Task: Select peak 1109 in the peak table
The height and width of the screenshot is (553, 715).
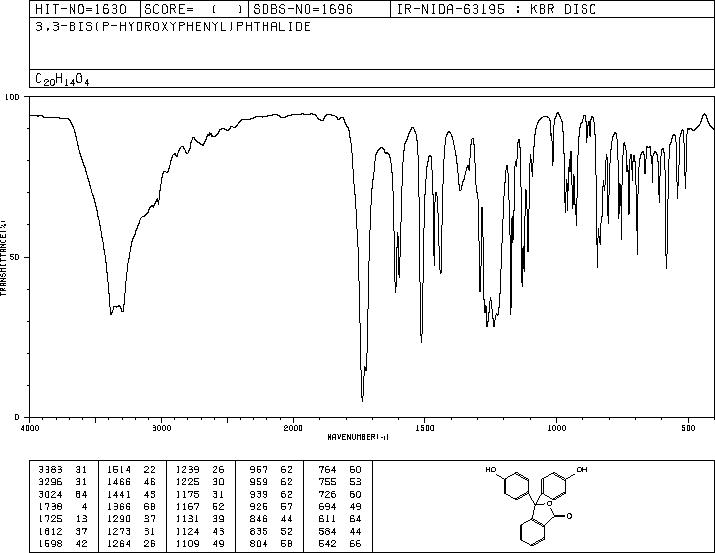Action: tap(187, 543)
